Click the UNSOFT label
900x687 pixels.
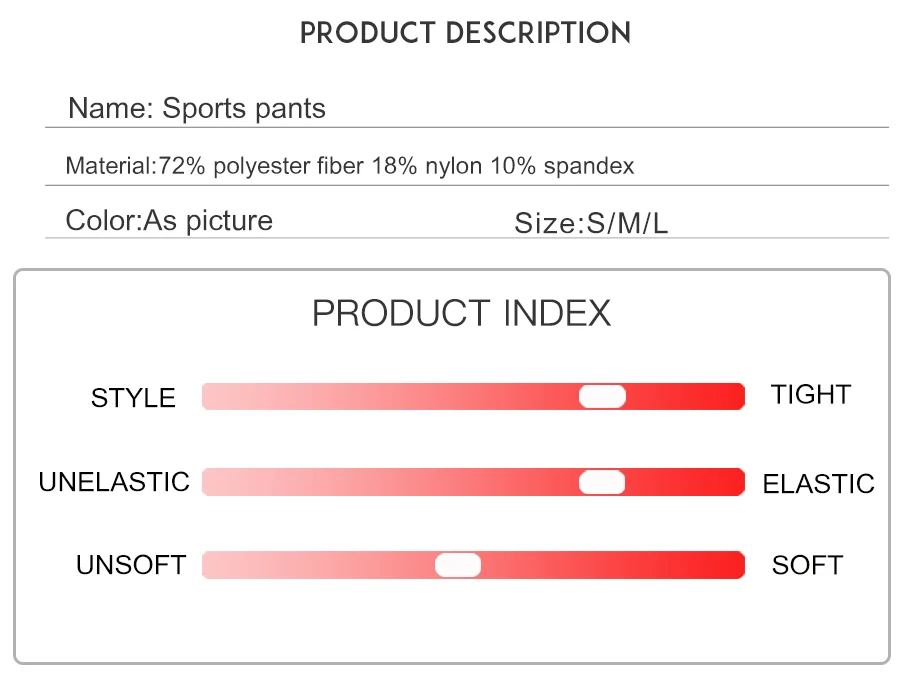pos(131,565)
